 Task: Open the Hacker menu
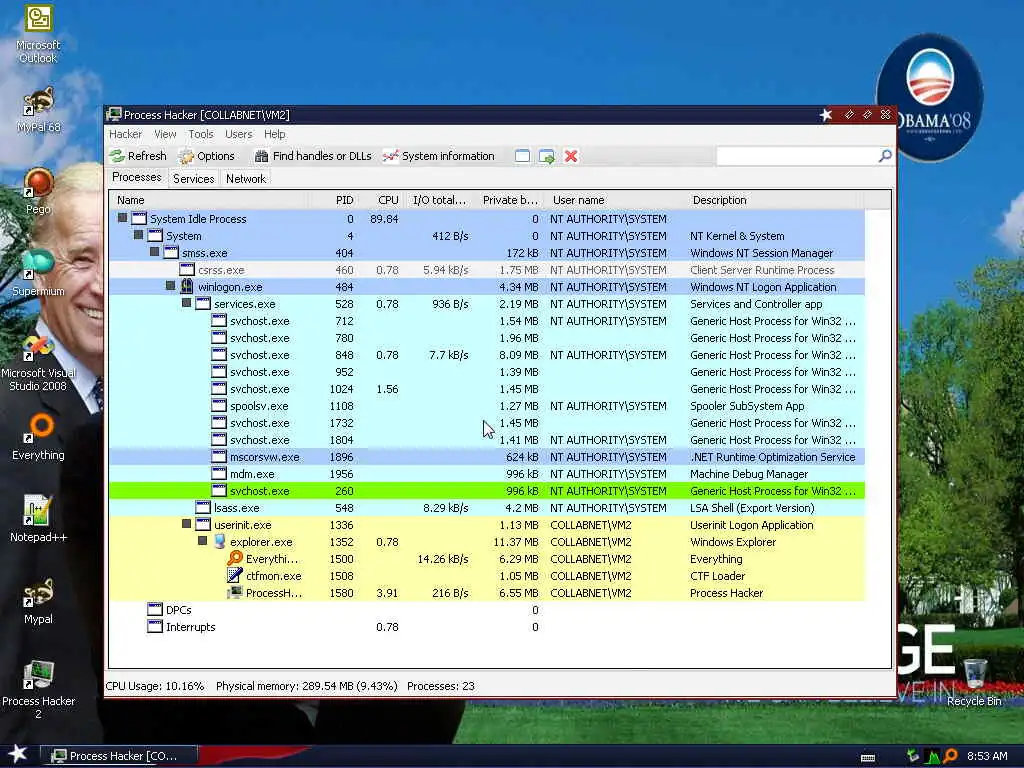tap(125, 134)
